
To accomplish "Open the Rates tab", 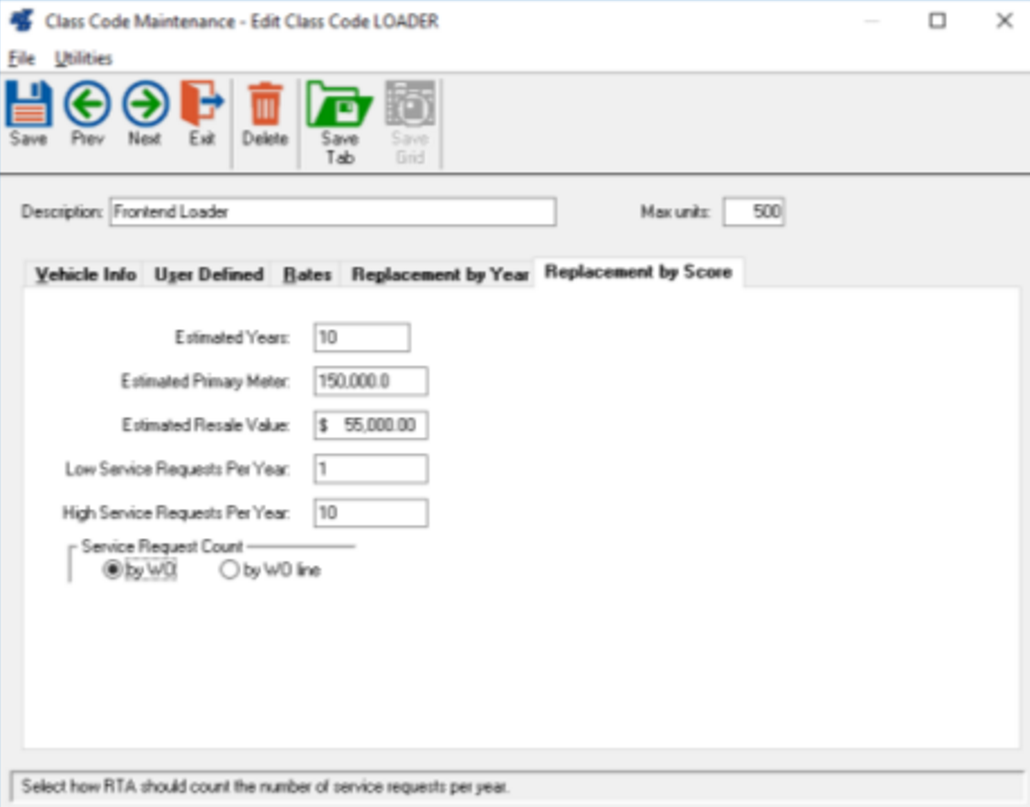I will point(307,274).
